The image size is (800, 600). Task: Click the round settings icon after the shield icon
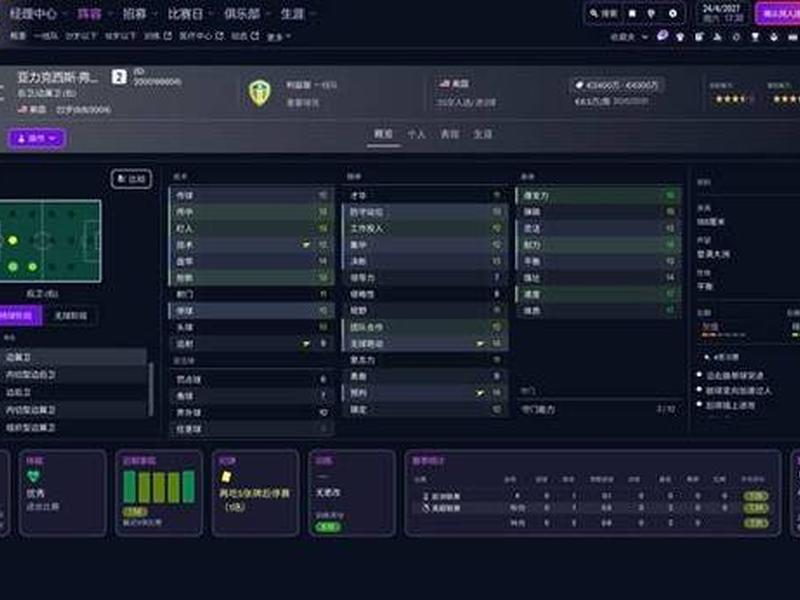click(673, 14)
